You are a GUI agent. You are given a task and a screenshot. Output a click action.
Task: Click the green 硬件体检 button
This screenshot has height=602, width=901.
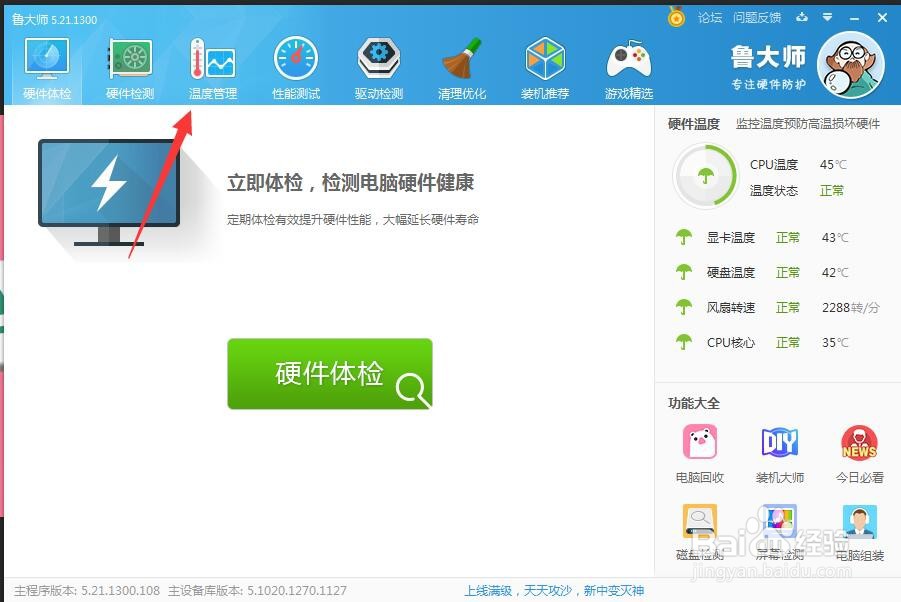coord(330,373)
